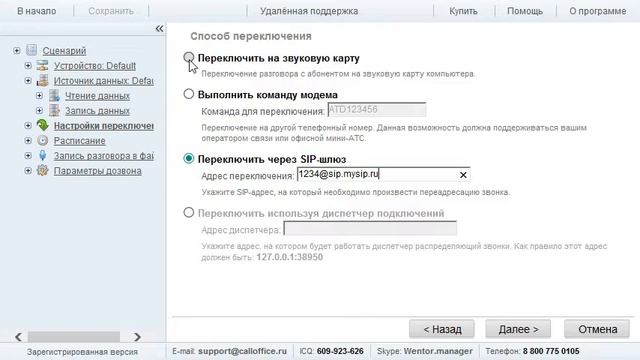Open Удалённая поддержка
Viewport: 640px width, 360px height.
(309, 11)
